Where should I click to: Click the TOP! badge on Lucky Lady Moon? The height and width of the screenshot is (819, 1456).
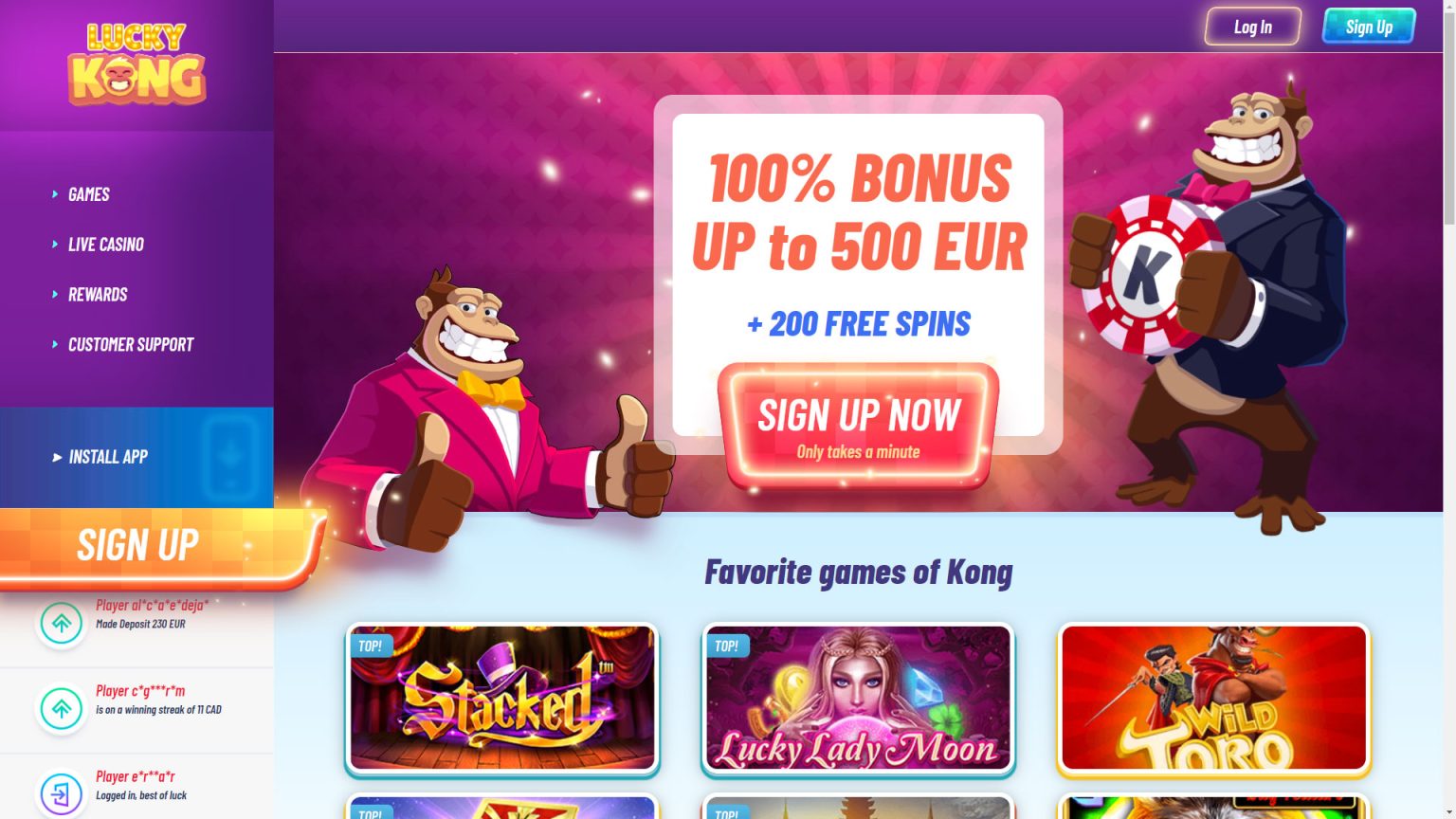[x=727, y=646]
